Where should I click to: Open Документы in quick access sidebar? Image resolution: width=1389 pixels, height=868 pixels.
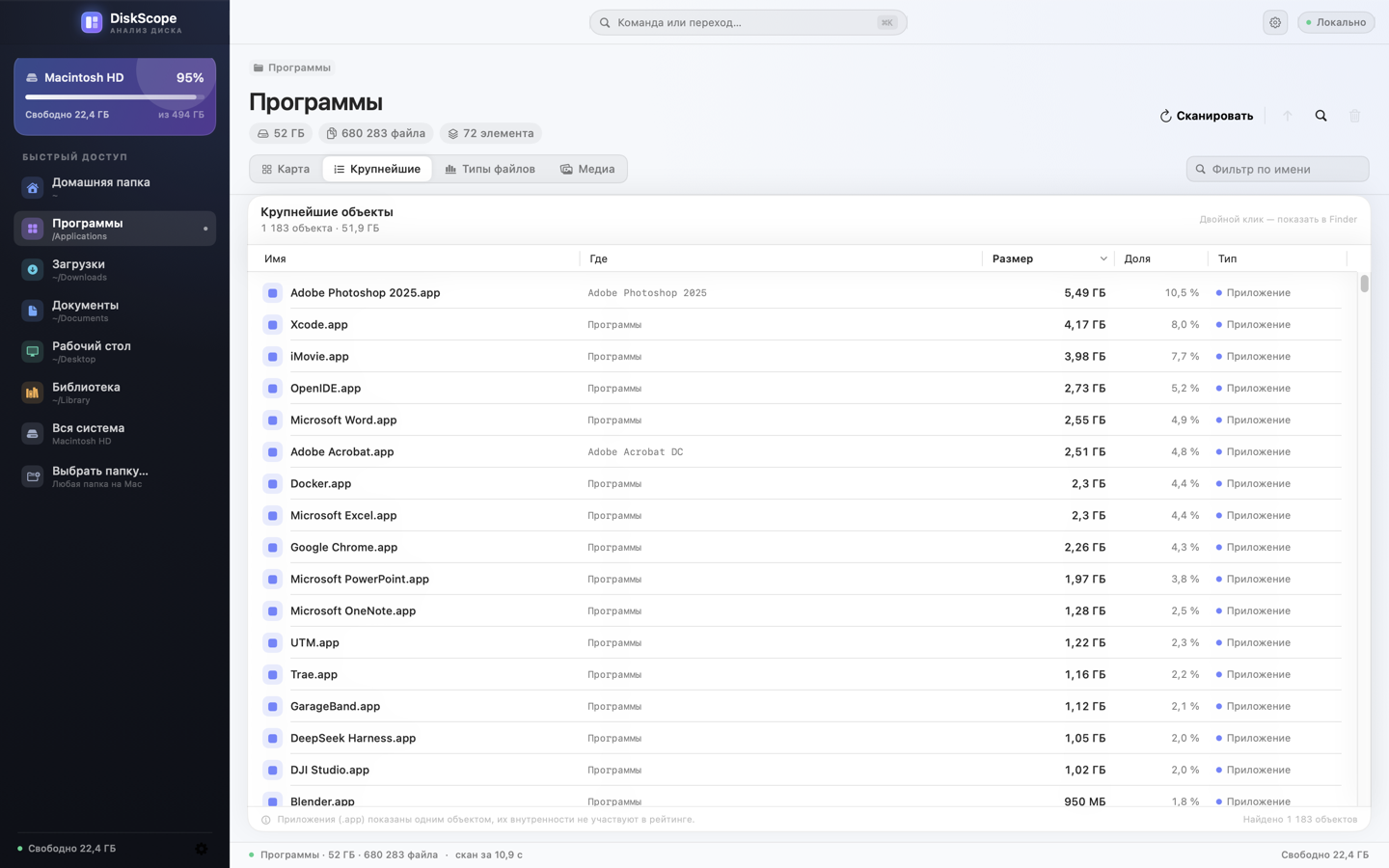115,311
